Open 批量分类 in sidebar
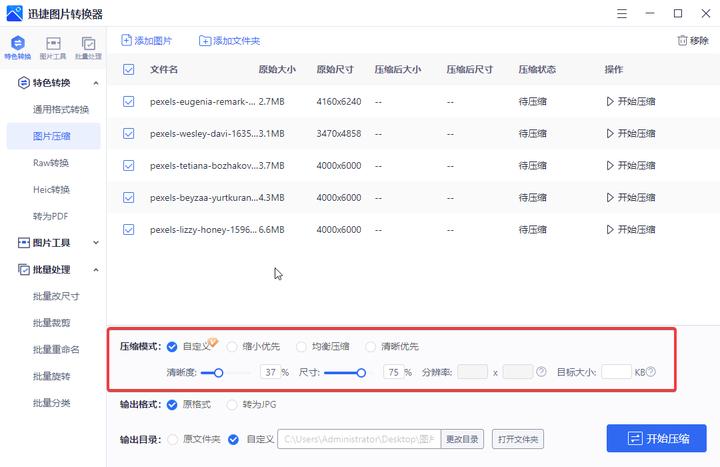The height and width of the screenshot is (467, 720). click(x=51, y=403)
